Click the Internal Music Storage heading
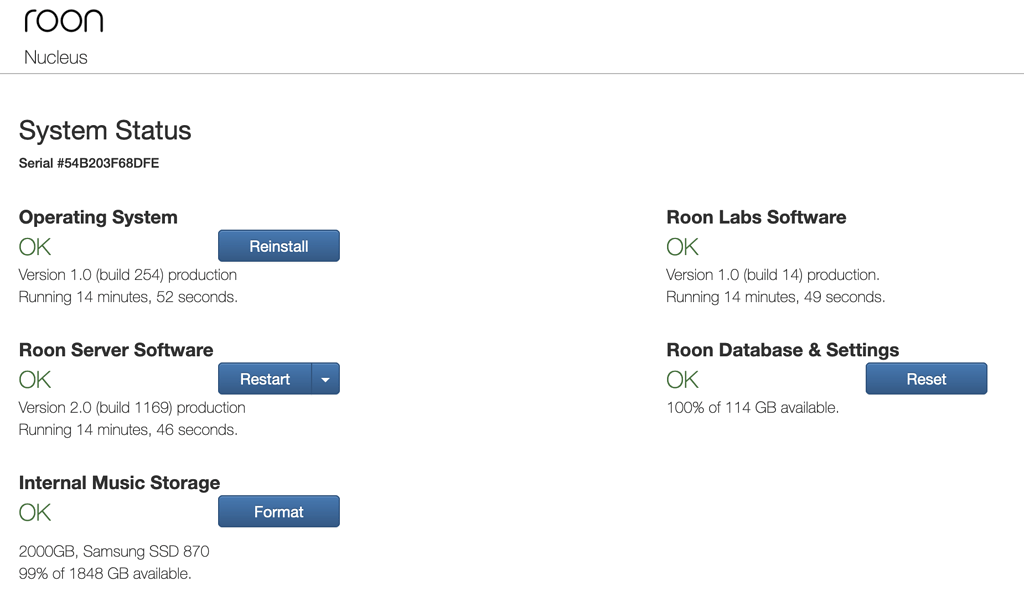Screen dimensions: 1024x602 point(119,482)
